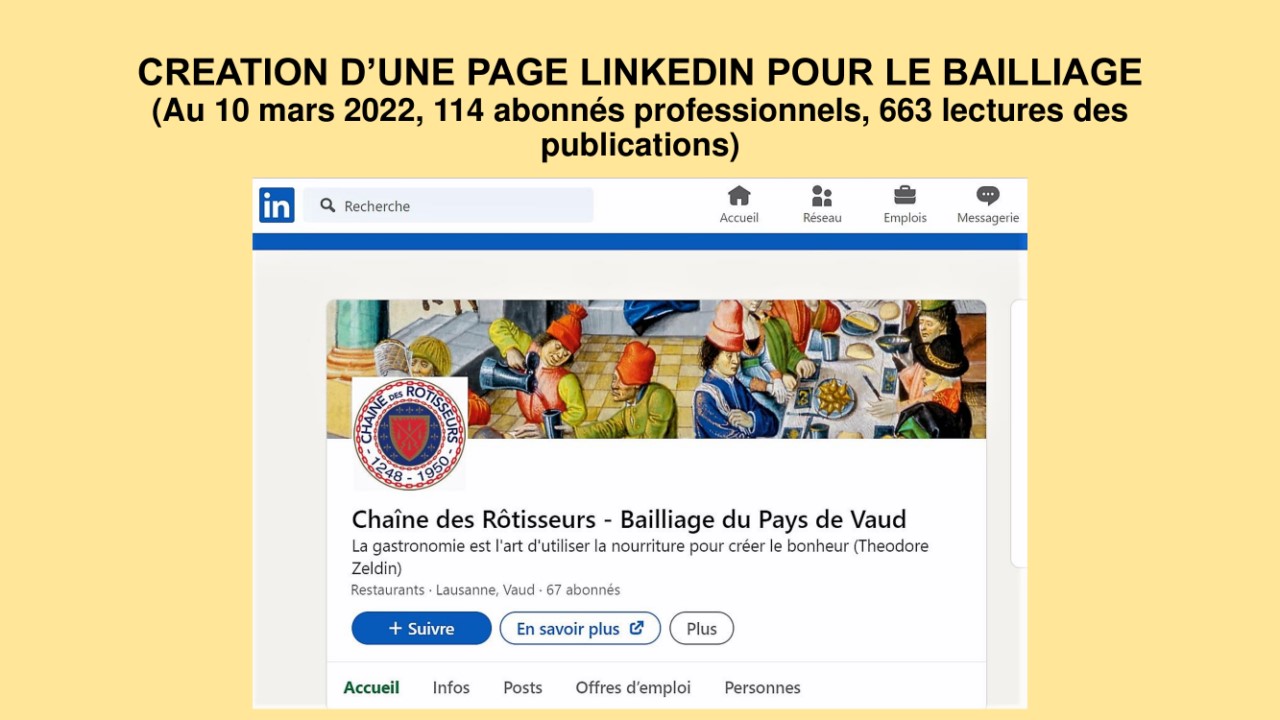Click the search magnifier icon
Viewport: 1280px width, 720px height.
pos(328,205)
